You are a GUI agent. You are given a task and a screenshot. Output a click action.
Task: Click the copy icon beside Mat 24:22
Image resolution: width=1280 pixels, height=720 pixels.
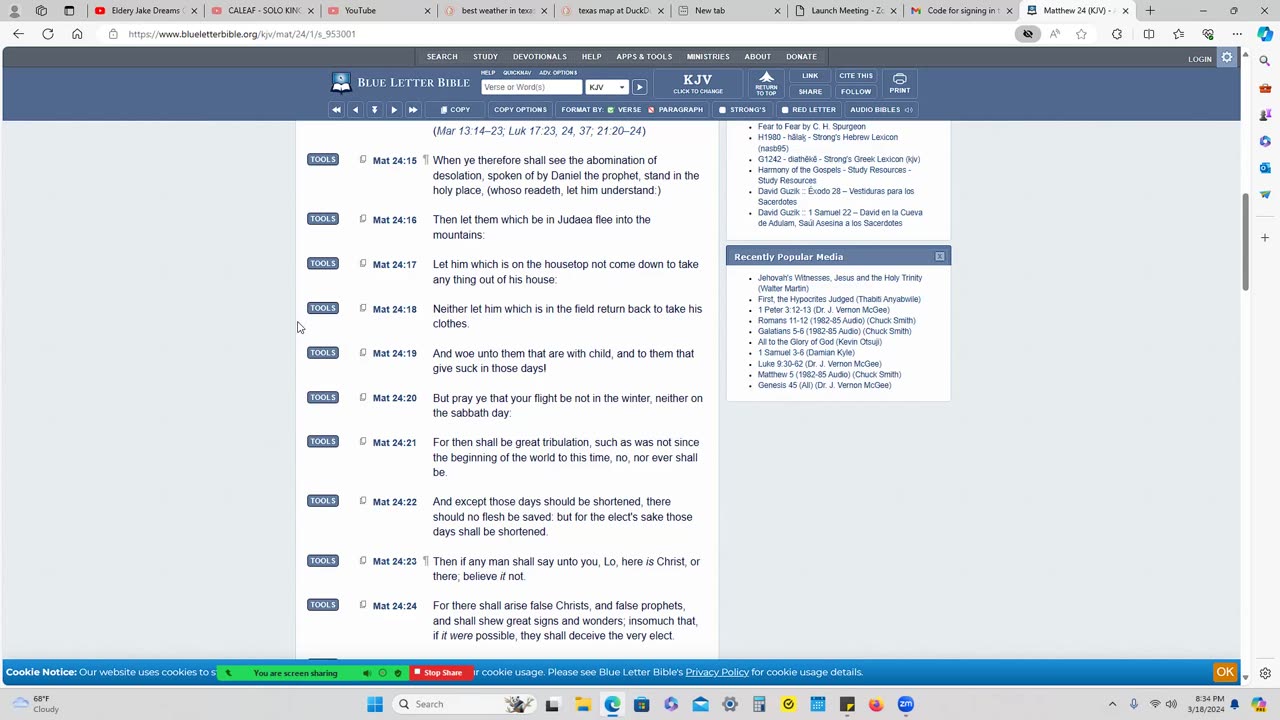(363, 500)
